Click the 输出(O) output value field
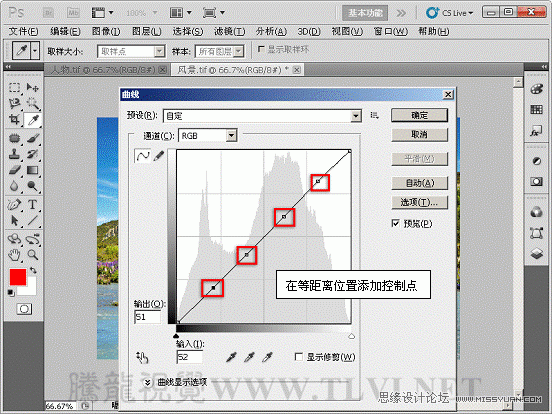 point(147,317)
